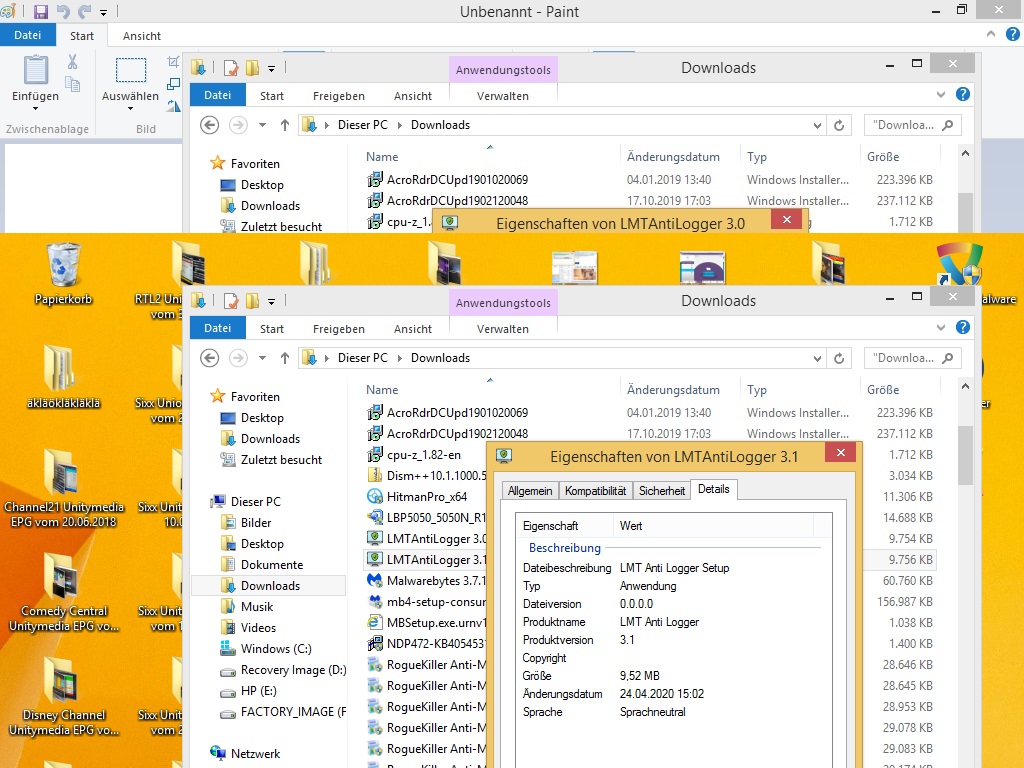Click the Crop icon in Paint's Bild group
Screen dimensions: 1024x768
point(173,62)
